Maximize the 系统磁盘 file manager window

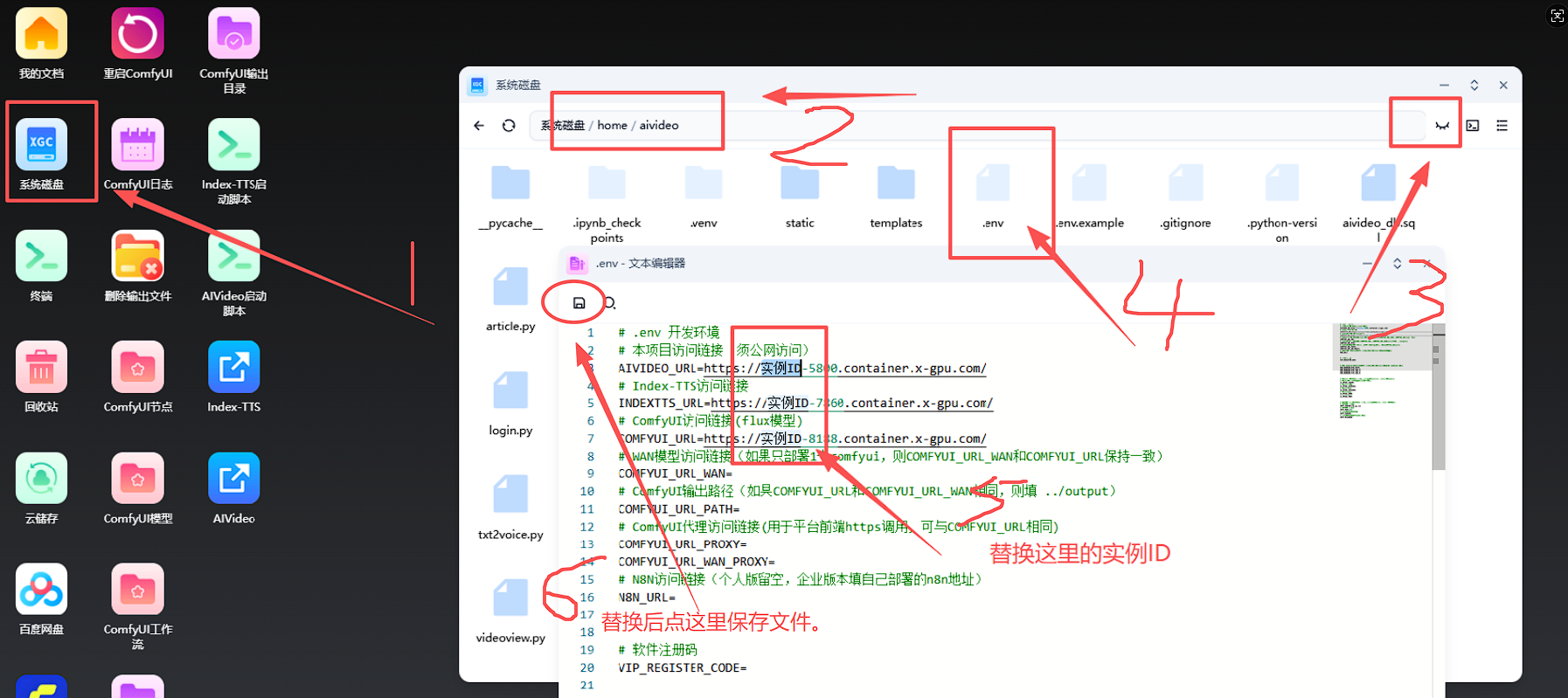(x=1474, y=86)
